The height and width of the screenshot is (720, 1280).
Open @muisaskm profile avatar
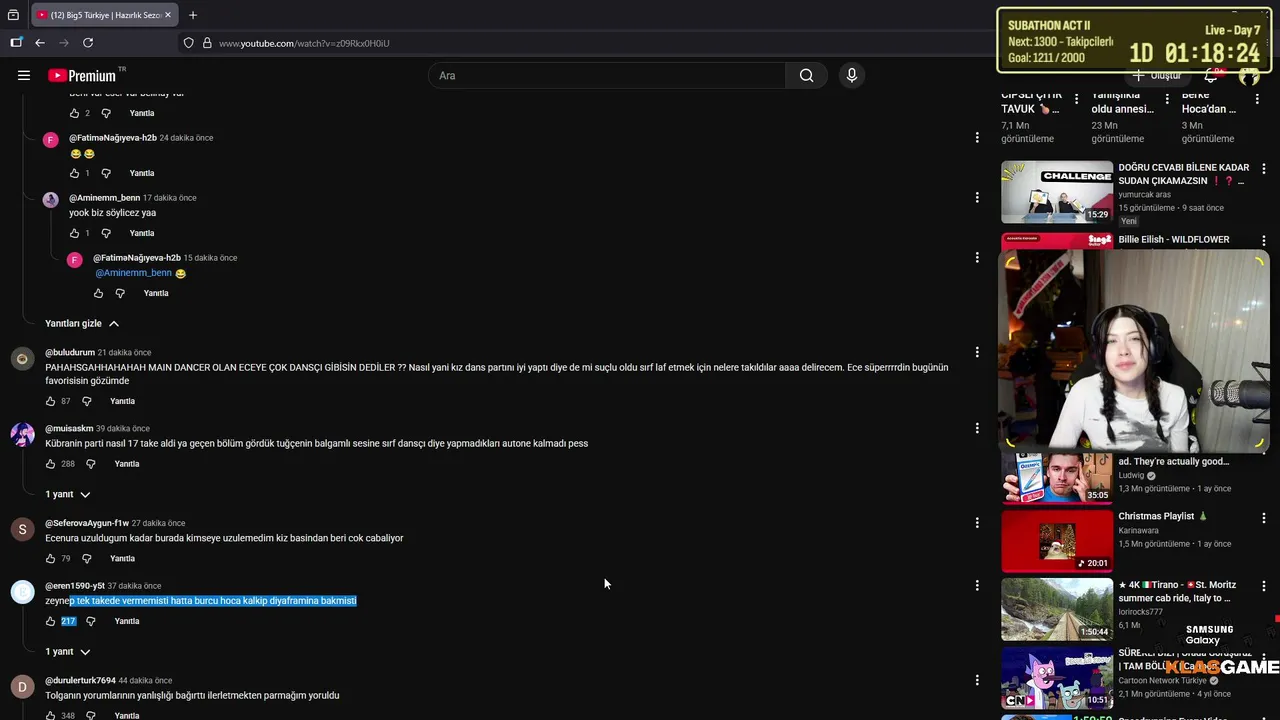pos(22,435)
